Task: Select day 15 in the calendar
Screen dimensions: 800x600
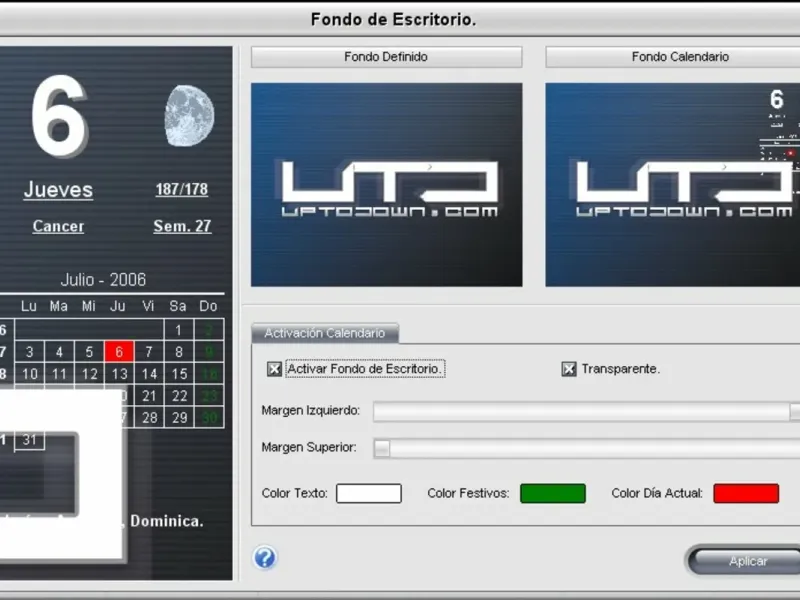Action: click(x=179, y=373)
